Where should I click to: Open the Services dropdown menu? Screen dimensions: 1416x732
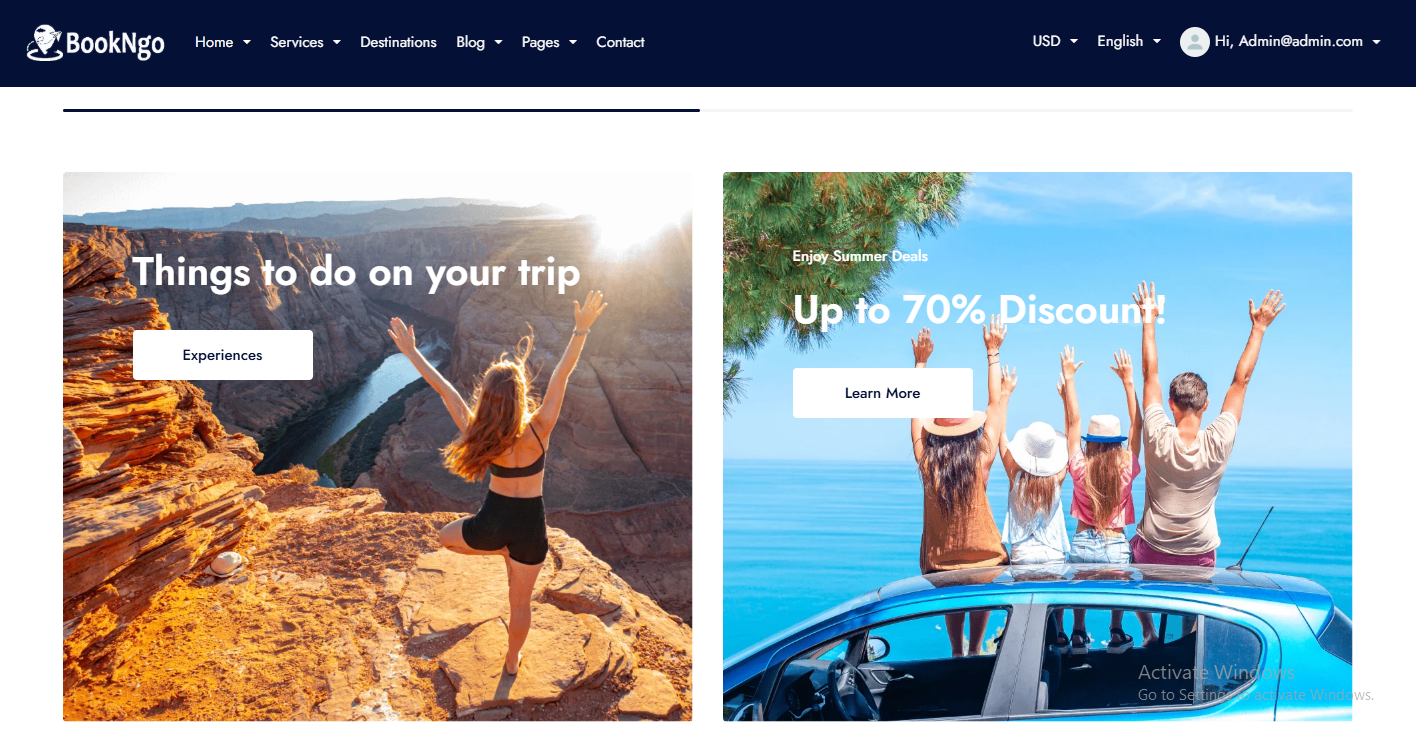(305, 42)
